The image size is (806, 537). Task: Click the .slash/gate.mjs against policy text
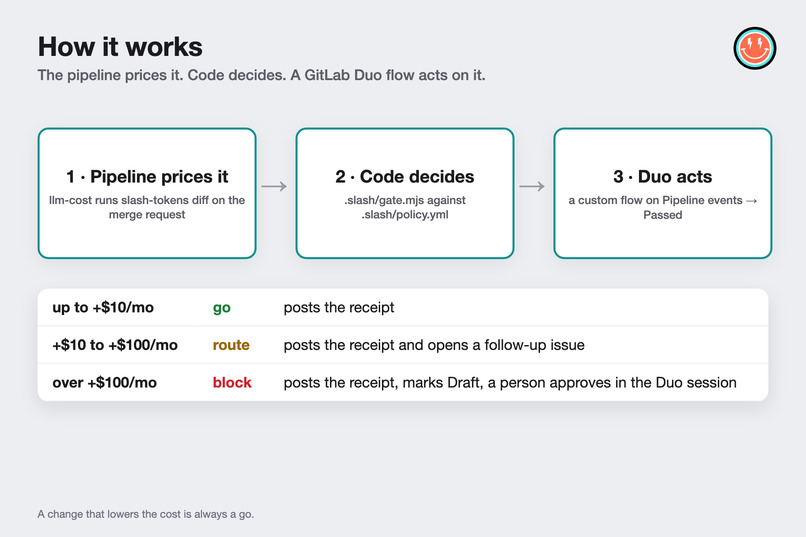tap(405, 207)
